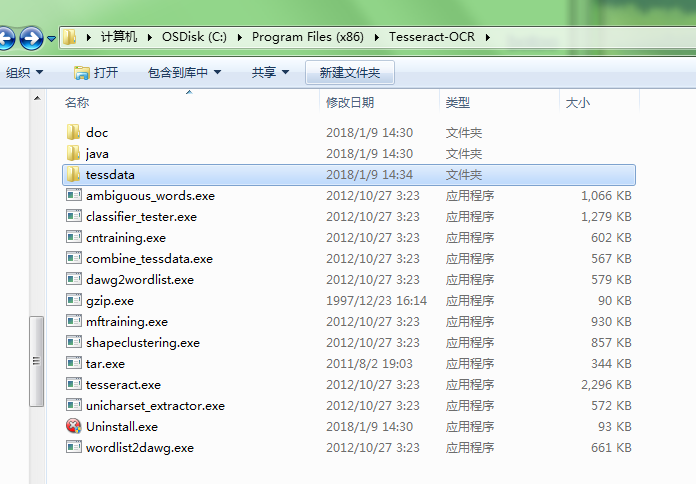Click the cntraining.exe file icon

click(74, 237)
